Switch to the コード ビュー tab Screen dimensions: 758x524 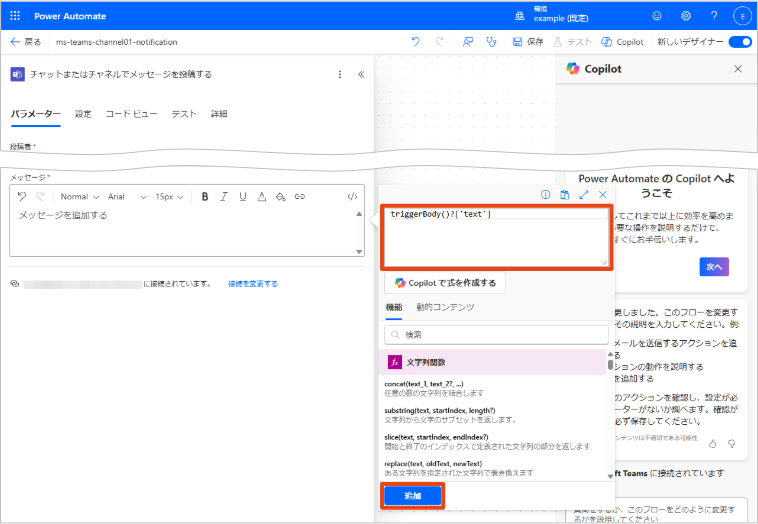(131, 114)
